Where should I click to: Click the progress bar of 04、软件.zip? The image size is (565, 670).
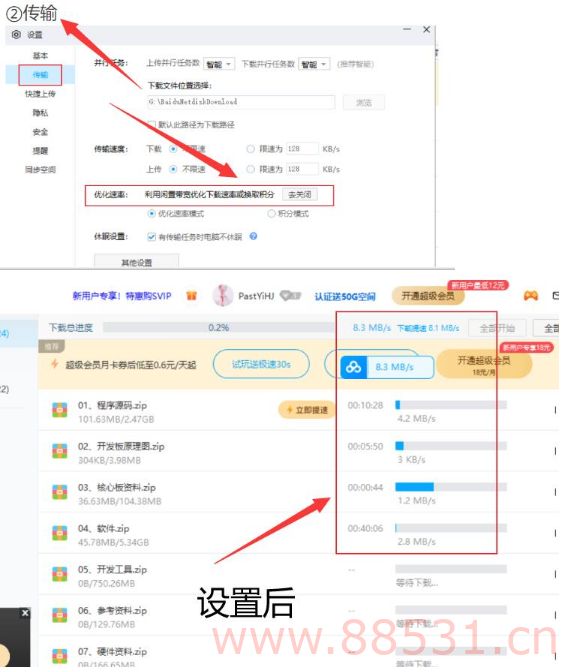pos(451,528)
